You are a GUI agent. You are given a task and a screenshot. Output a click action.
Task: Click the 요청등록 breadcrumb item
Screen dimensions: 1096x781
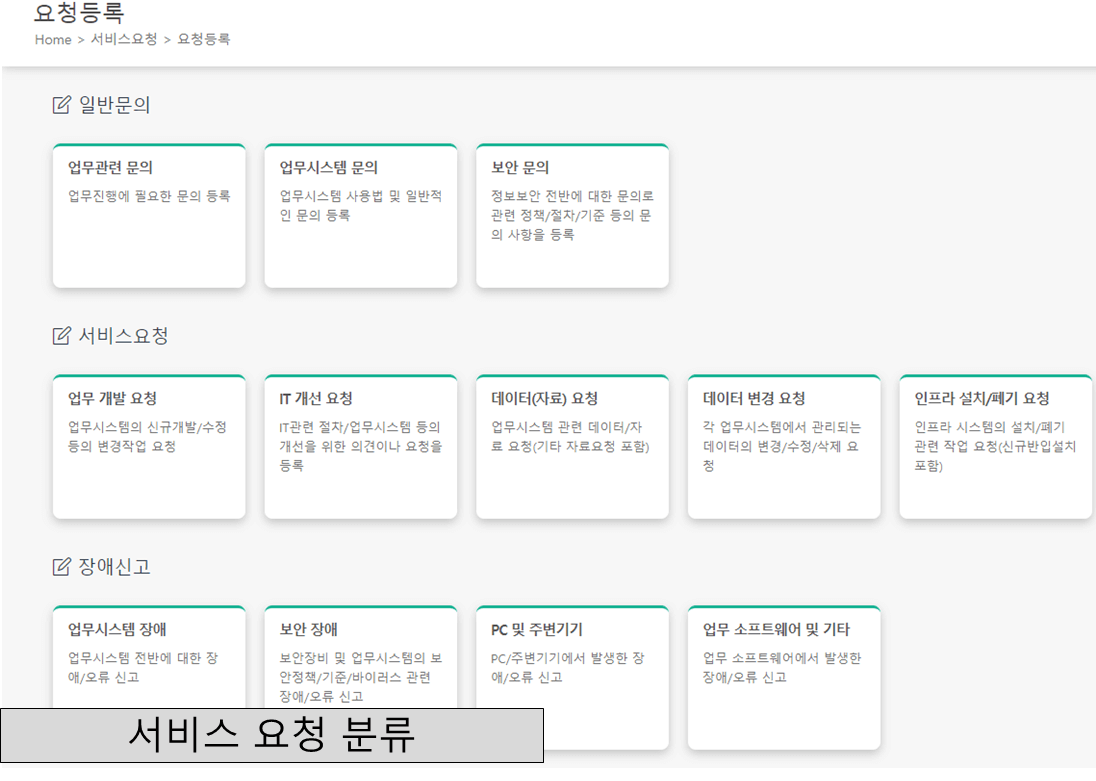(204, 40)
